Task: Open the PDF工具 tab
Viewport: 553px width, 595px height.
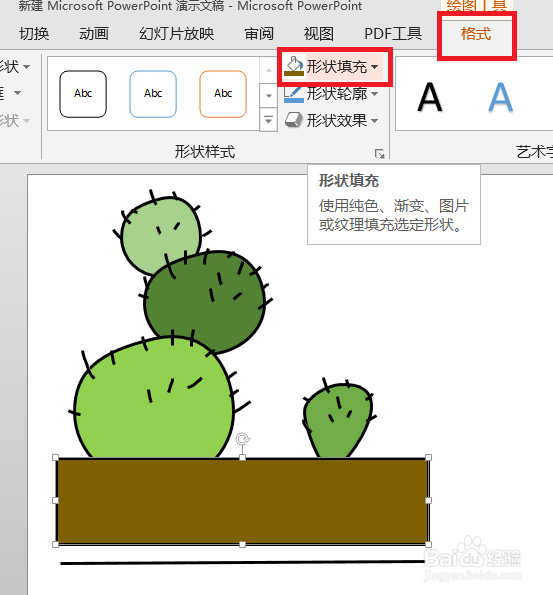Action: (393, 34)
